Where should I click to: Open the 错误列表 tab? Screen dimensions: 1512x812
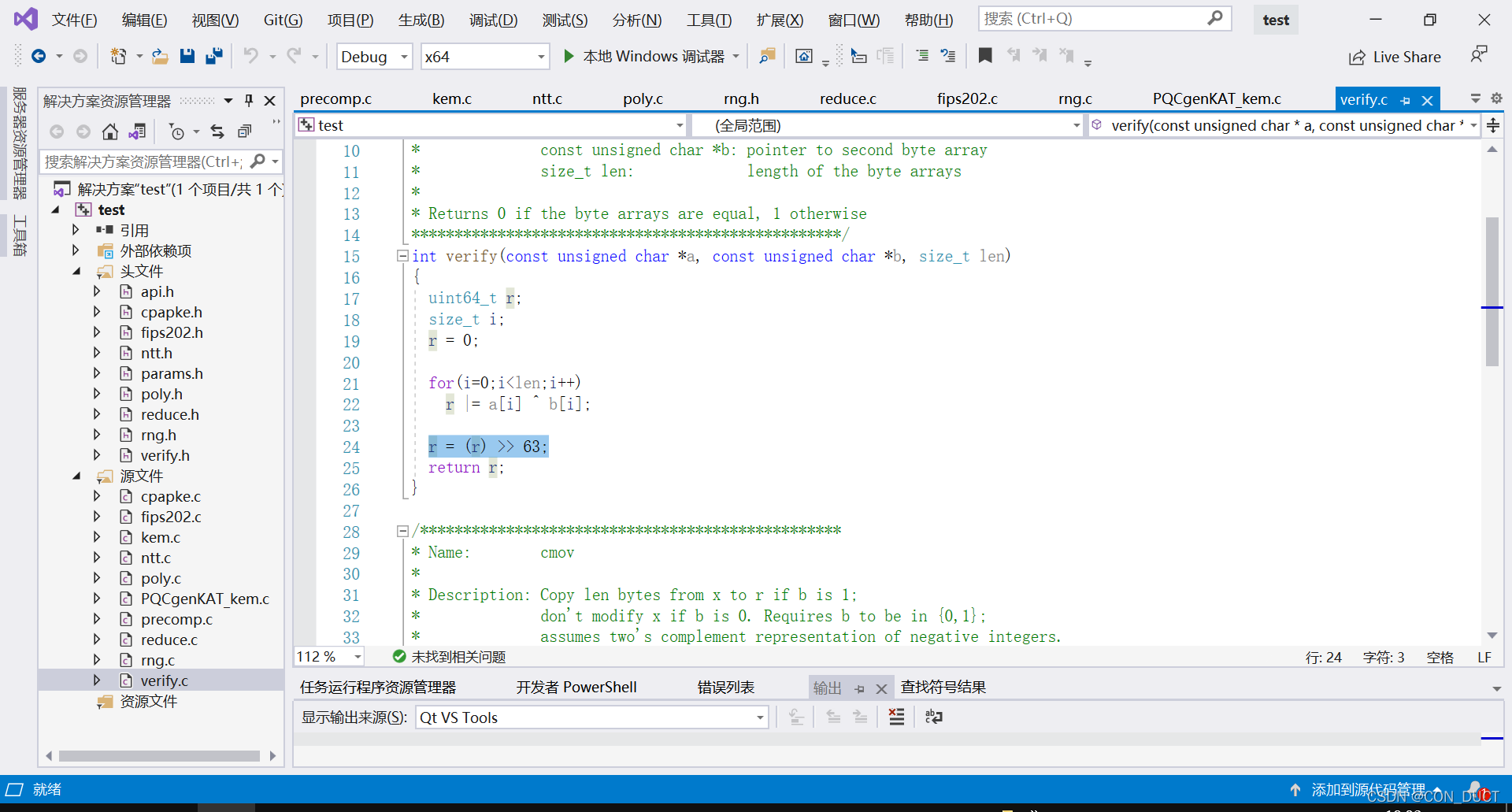[x=726, y=688]
